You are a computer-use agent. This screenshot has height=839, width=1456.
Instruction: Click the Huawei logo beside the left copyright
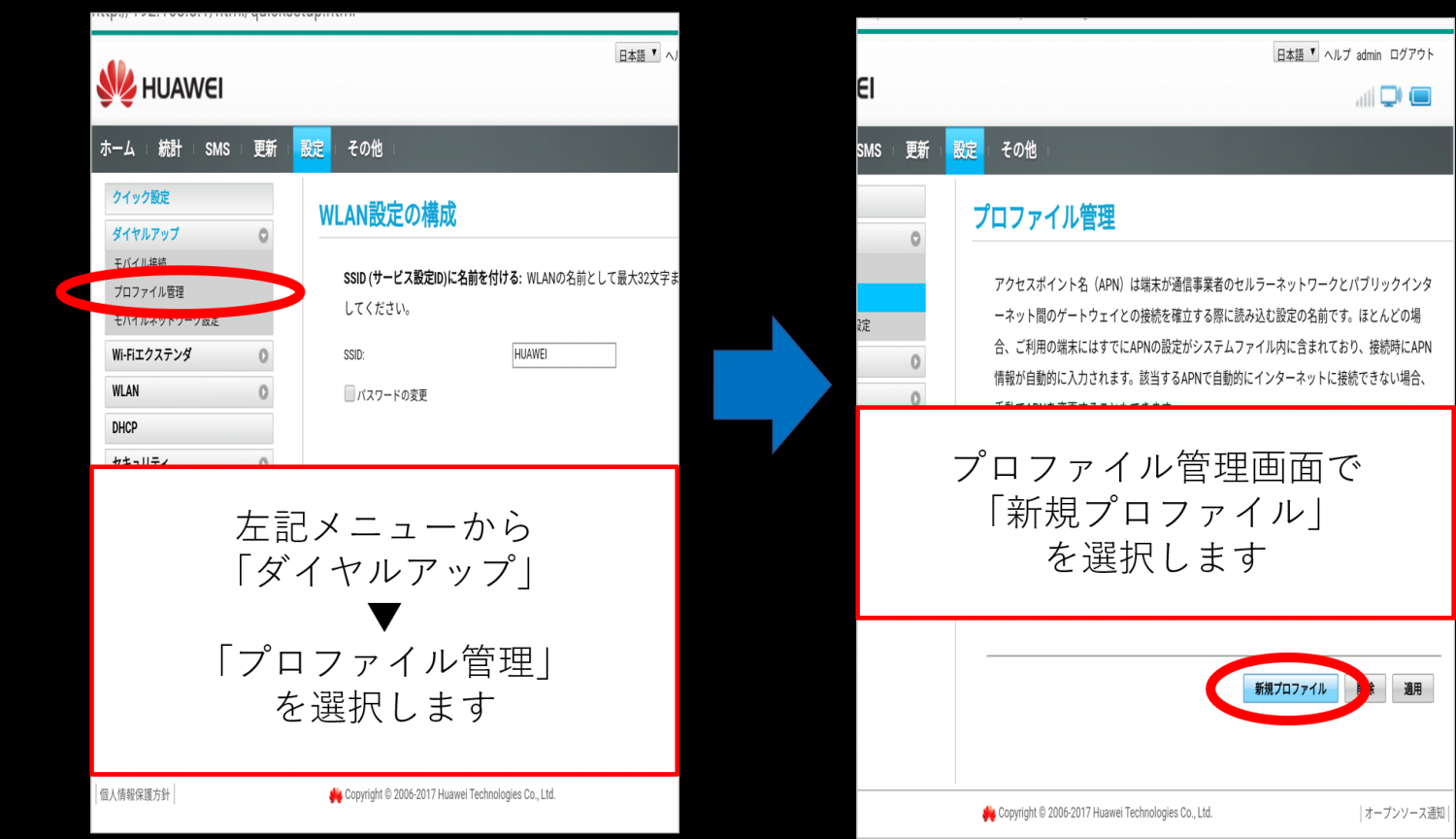[x=336, y=795]
